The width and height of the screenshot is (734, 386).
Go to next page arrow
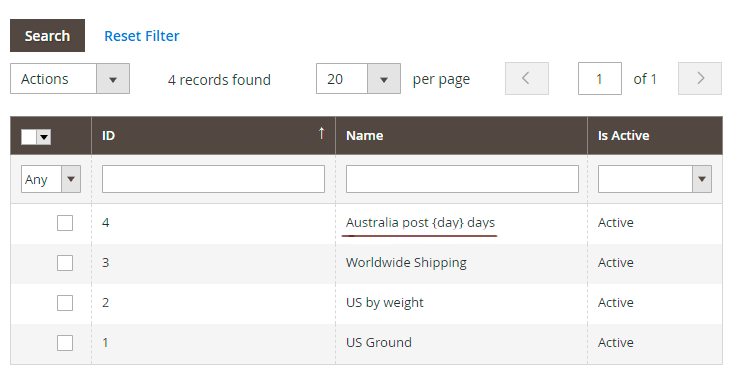pos(700,79)
